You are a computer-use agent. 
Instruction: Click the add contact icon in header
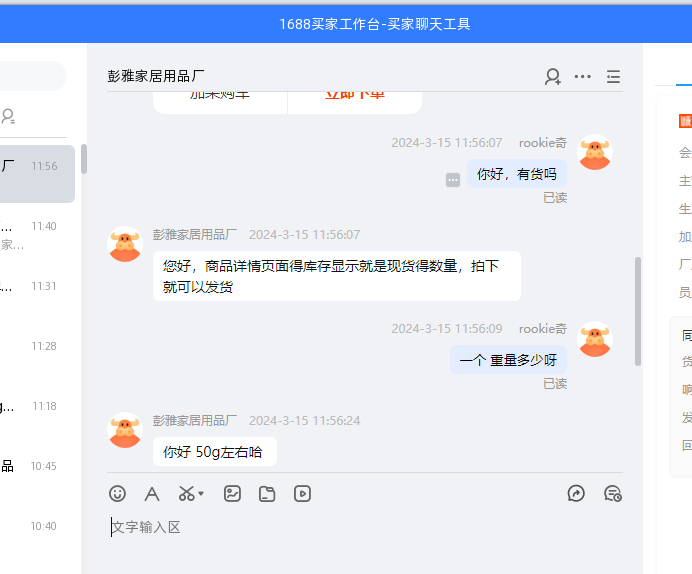coord(553,77)
